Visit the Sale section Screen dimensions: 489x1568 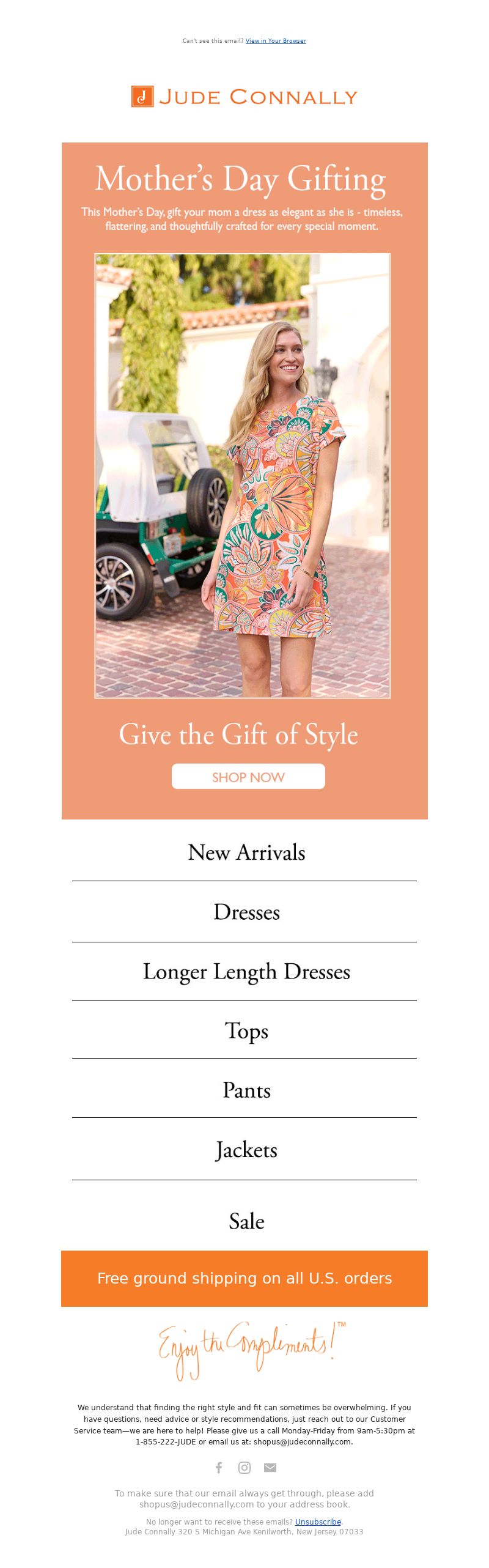click(x=246, y=1221)
